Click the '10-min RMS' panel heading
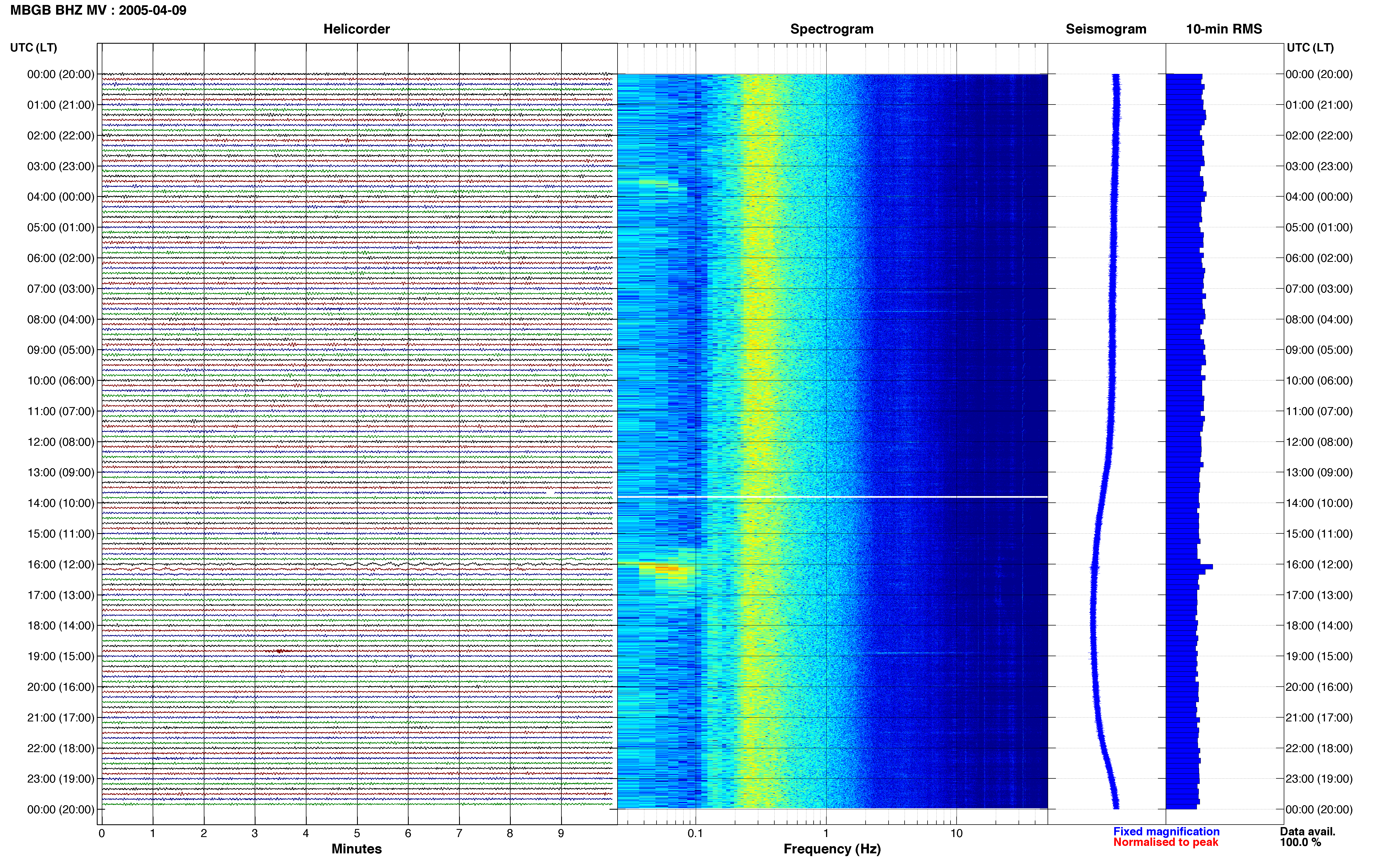Image resolution: width=1388 pixels, height=868 pixels. pos(1224,29)
